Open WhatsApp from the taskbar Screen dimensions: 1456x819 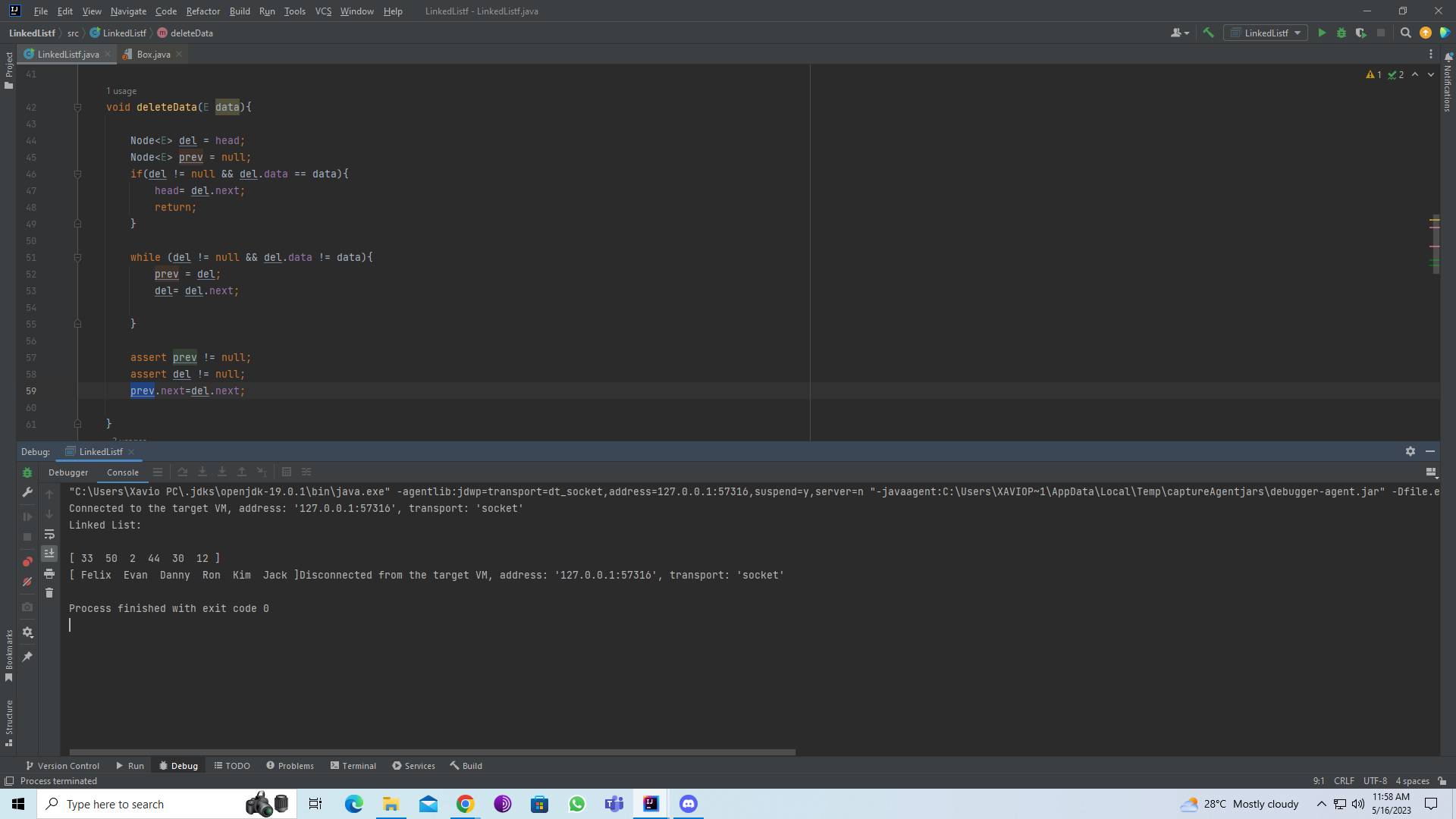[576, 804]
